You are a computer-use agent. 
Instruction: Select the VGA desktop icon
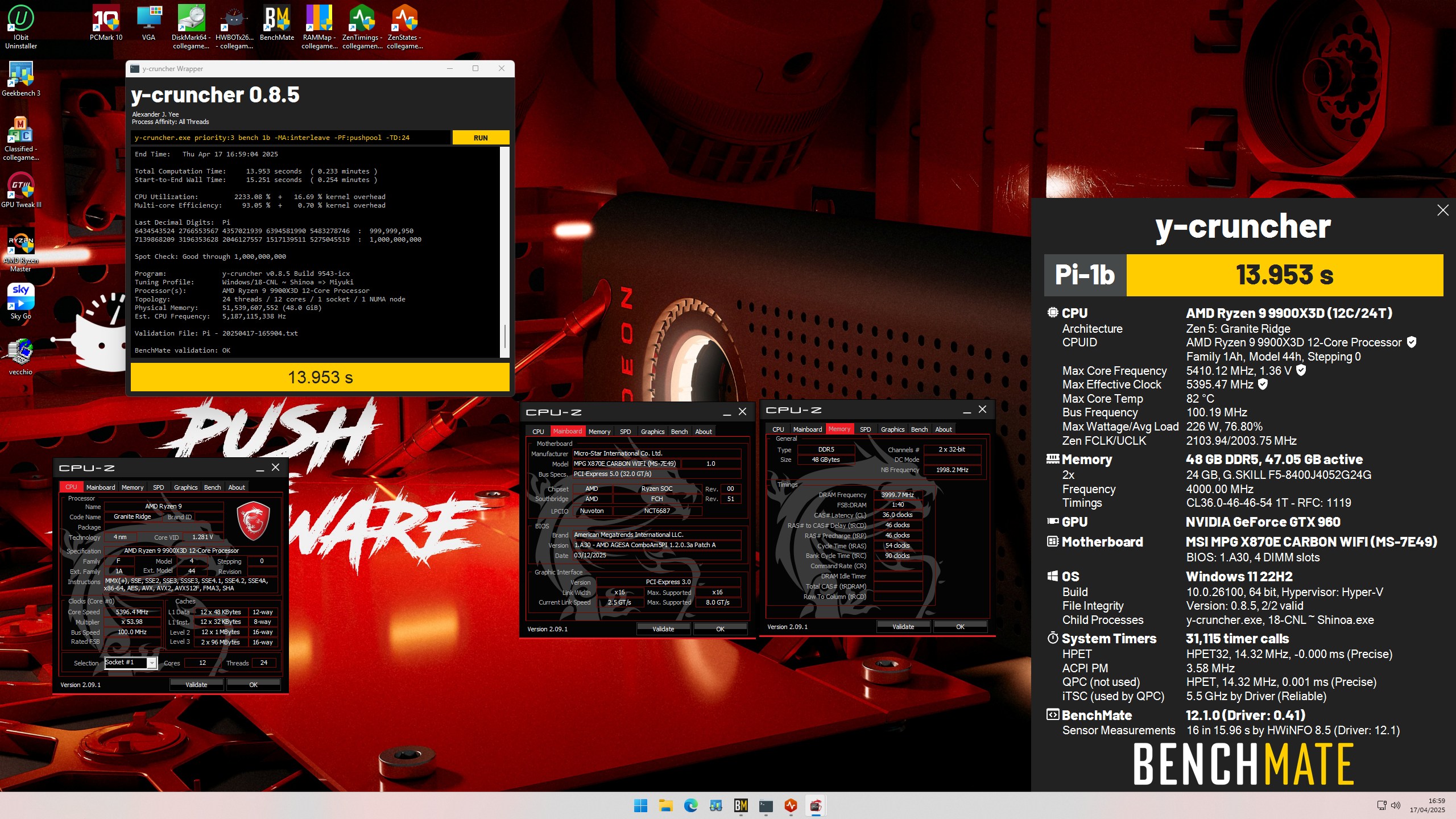[148, 23]
